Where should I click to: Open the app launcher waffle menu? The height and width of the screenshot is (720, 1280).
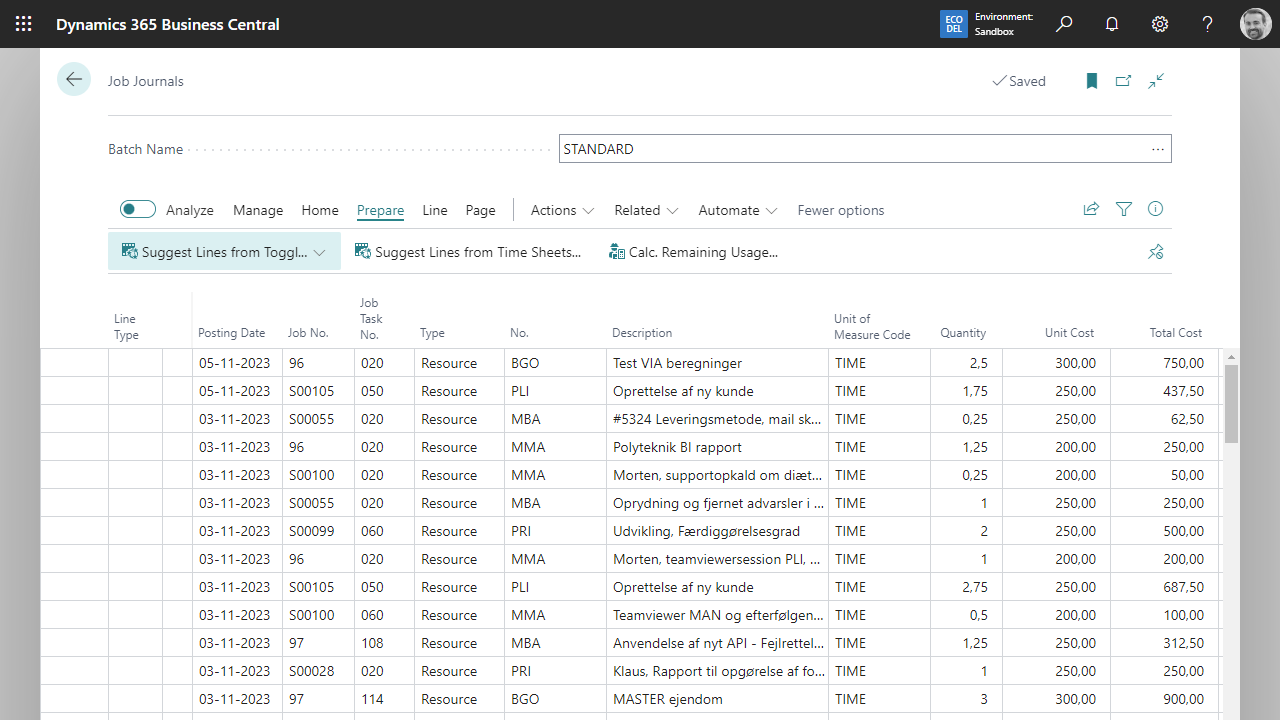click(x=24, y=24)
